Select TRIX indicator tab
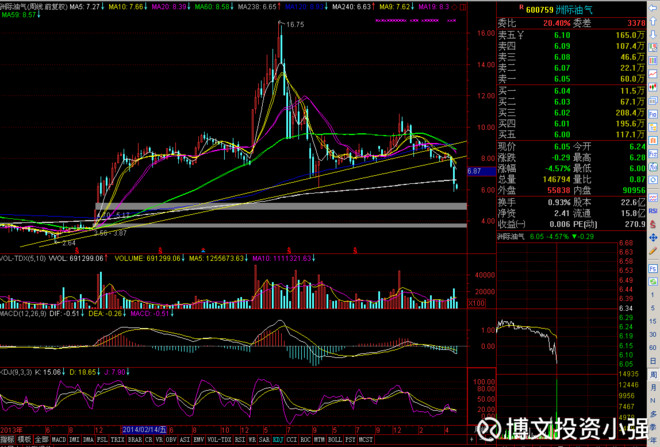This screenshot has width=660, height=447. click(x=117, y=440)
